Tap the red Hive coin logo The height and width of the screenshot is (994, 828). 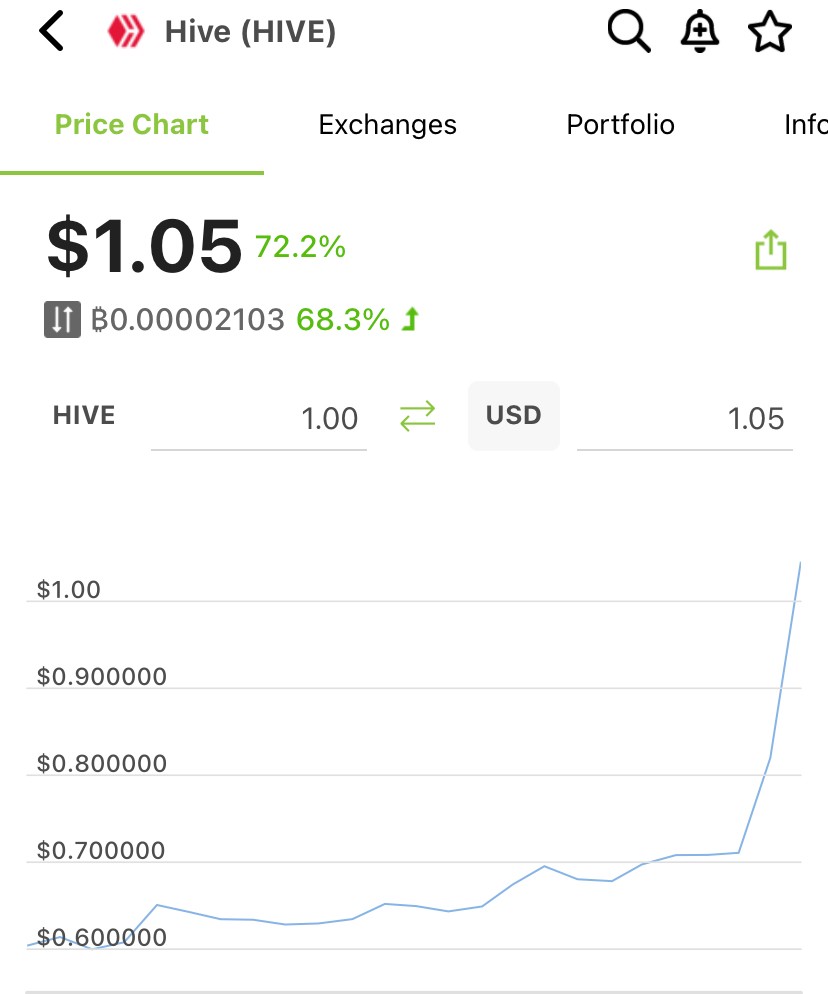126,30
